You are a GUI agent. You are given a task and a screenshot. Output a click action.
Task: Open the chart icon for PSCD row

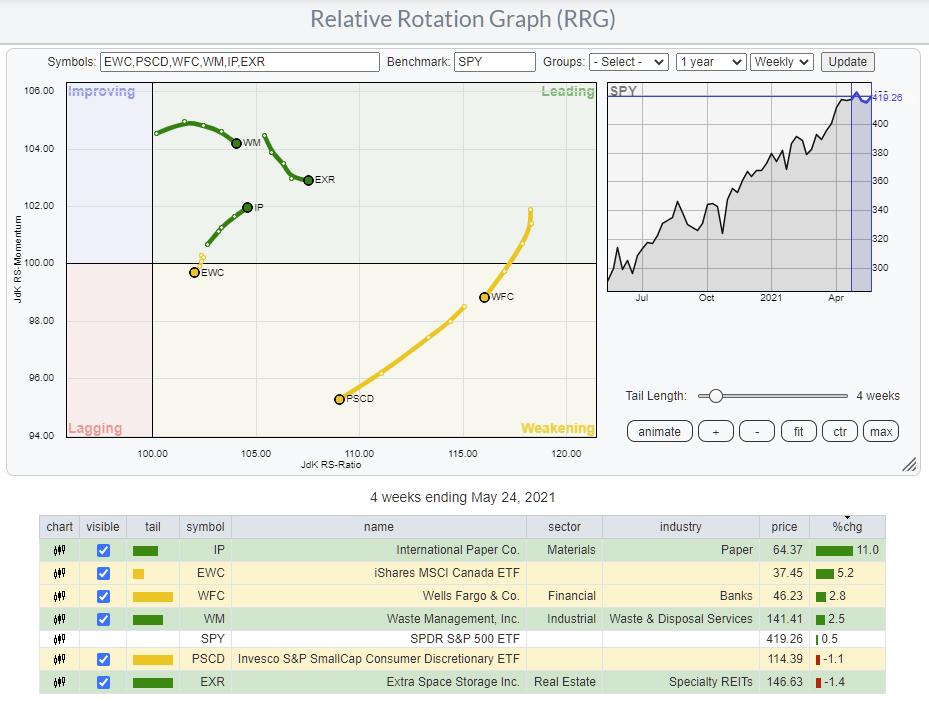point(60,659)
